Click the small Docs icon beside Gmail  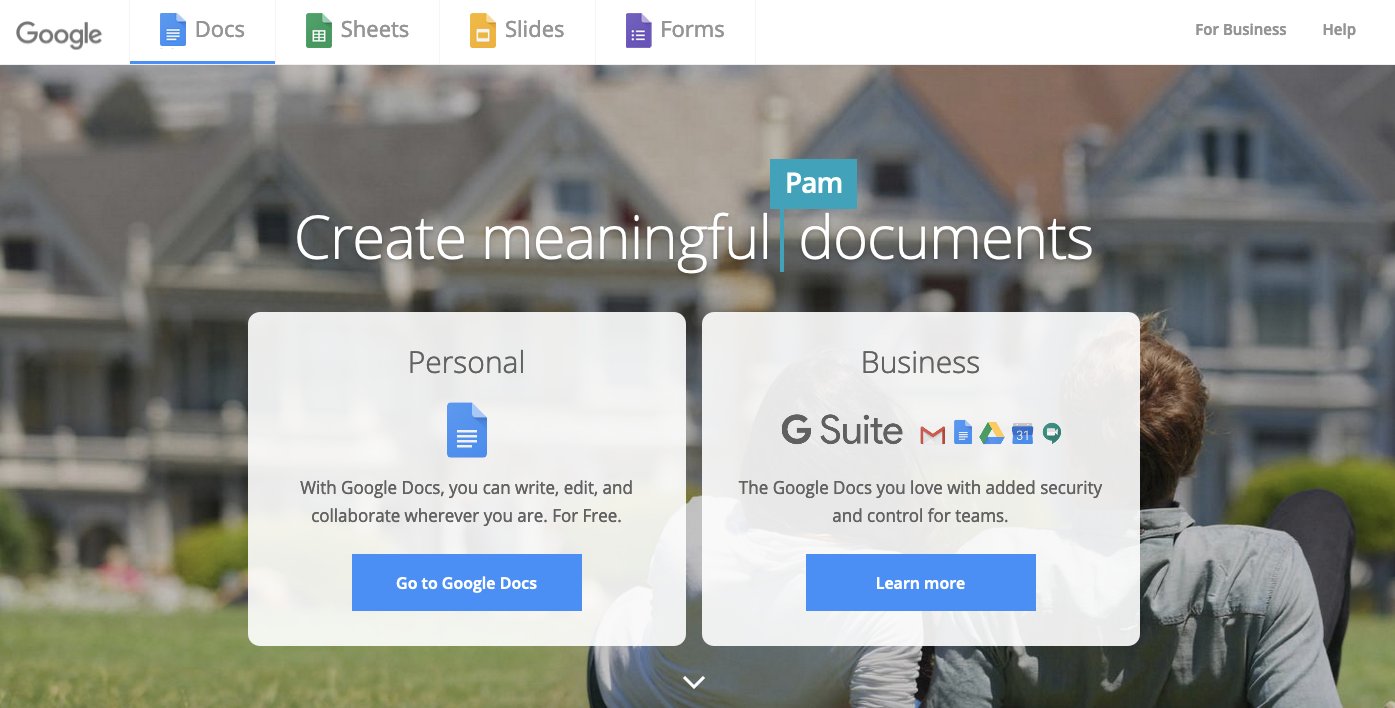[x=963, y=432]
